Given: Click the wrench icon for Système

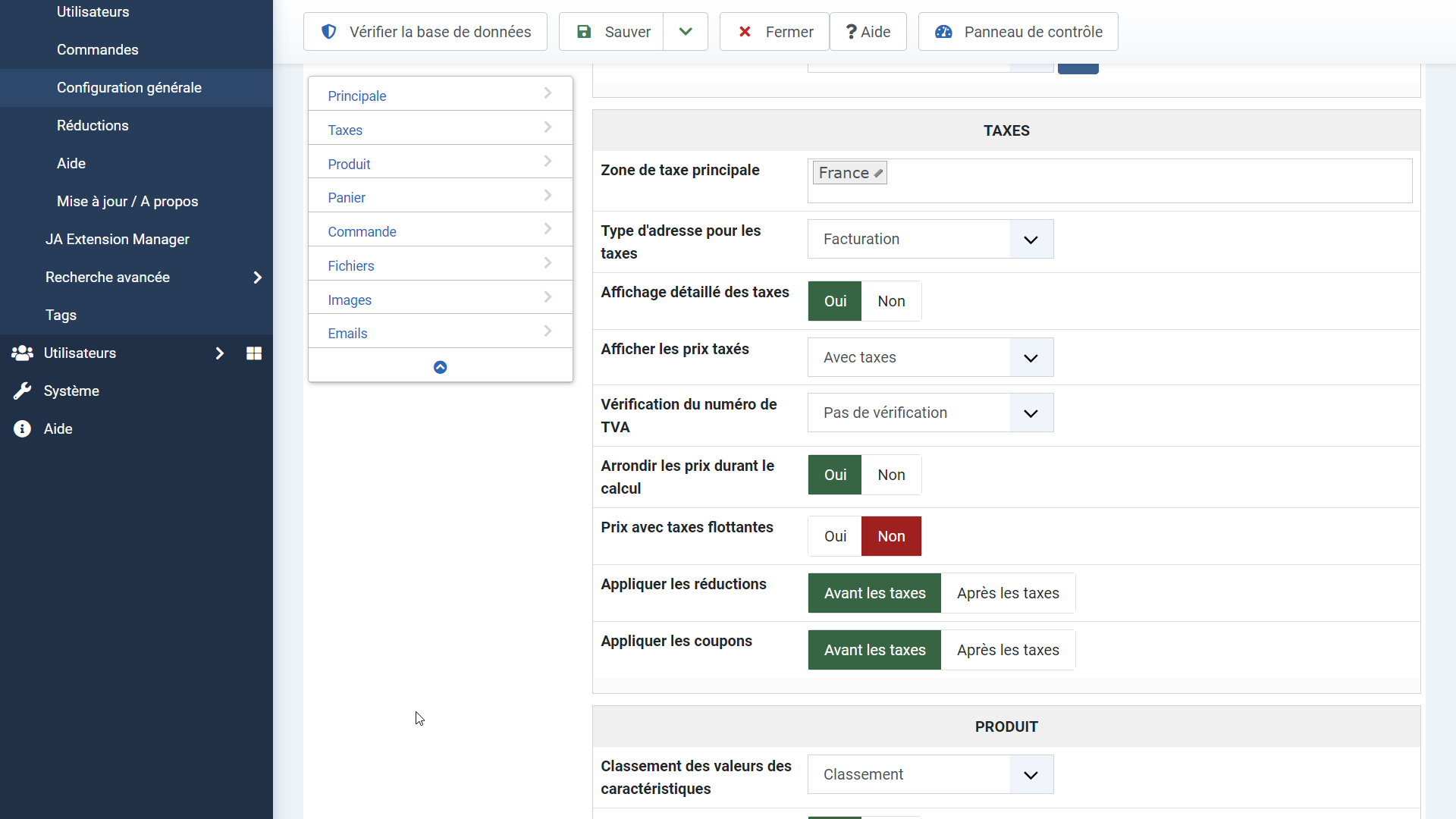Looking at the screenshot, I should pyautogui.click(x=22, y=391).
